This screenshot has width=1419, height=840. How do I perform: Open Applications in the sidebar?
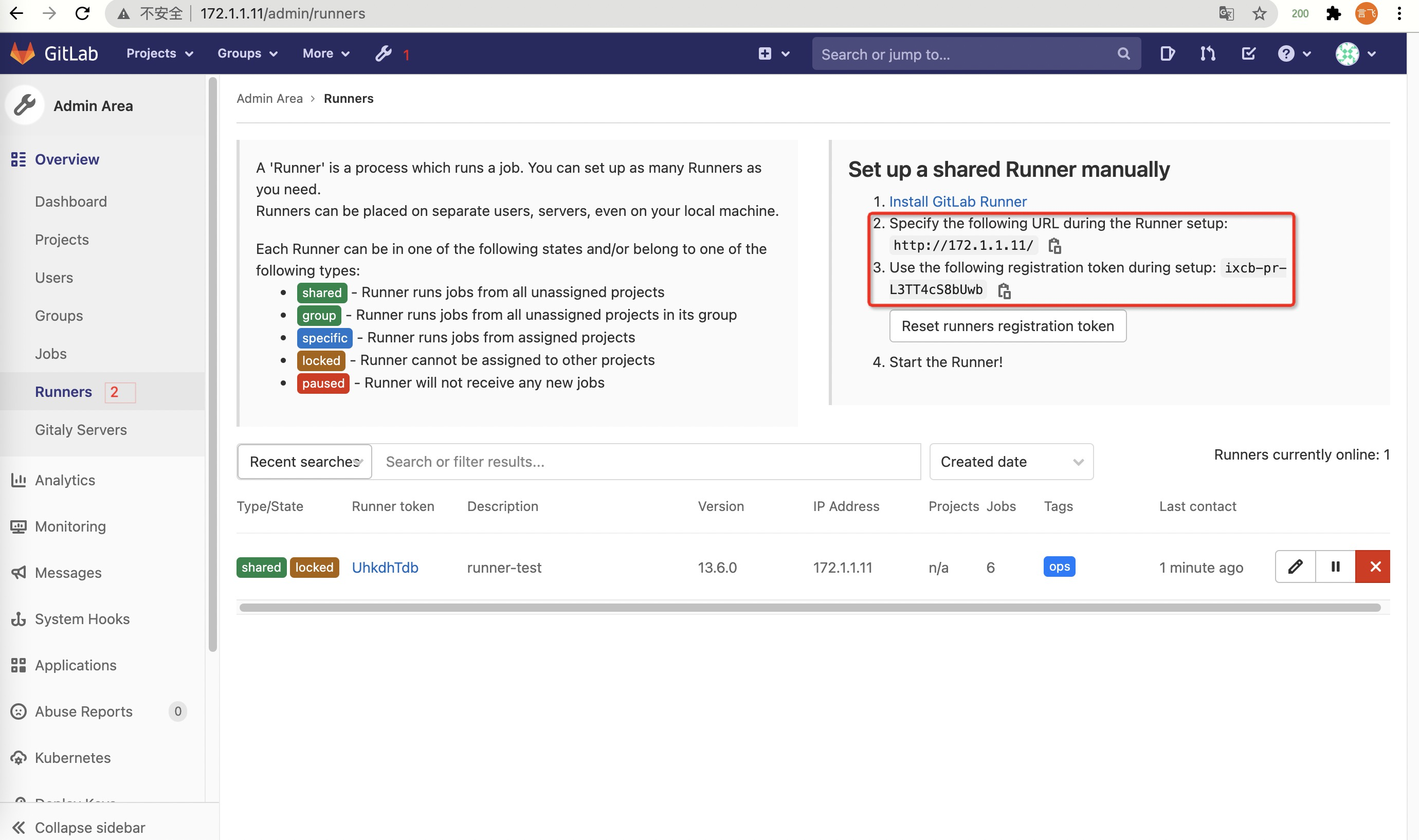click(x=75, y=665)
